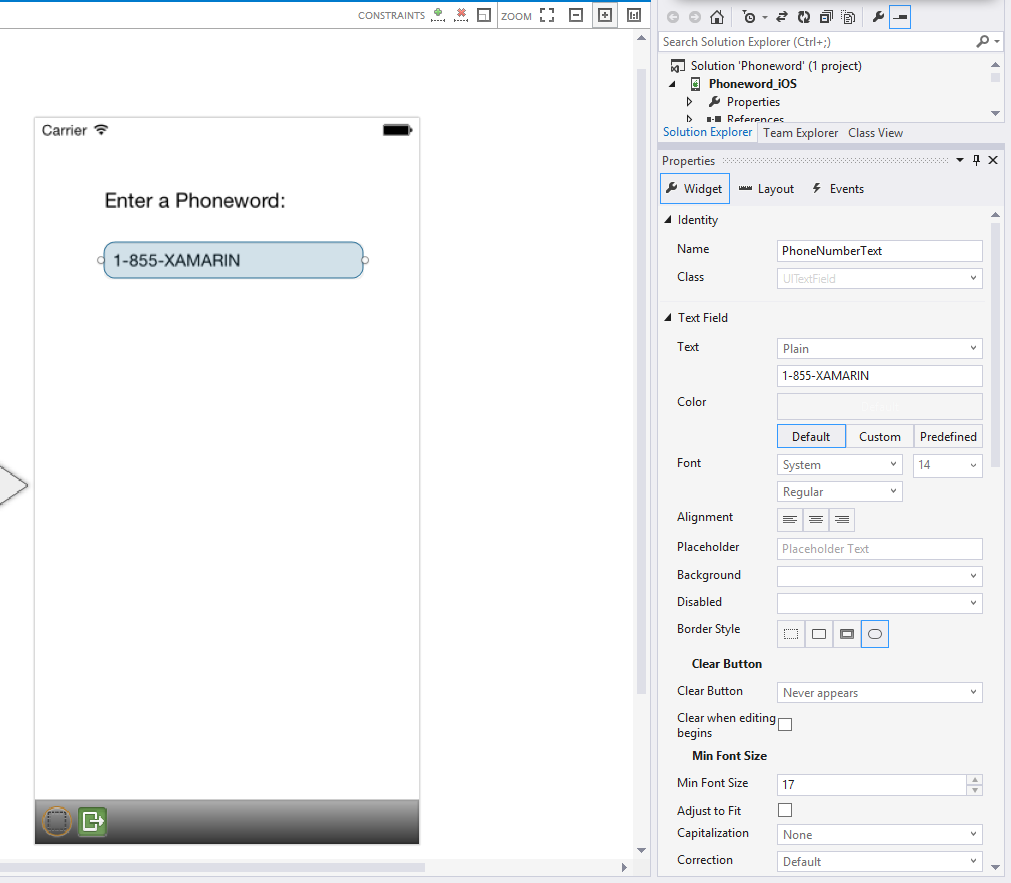Screen dimensions: 1011x883
Task: Click the zoom to fit icon
Action: 546,15
